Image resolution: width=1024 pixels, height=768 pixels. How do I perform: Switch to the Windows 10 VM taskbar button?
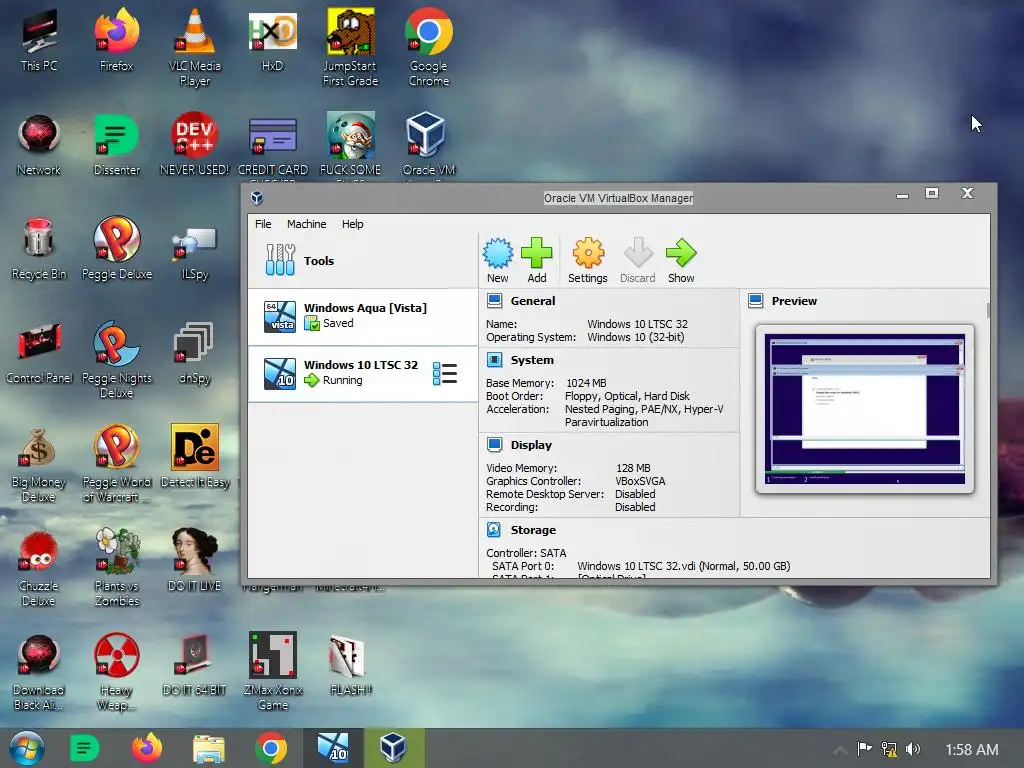333,748
